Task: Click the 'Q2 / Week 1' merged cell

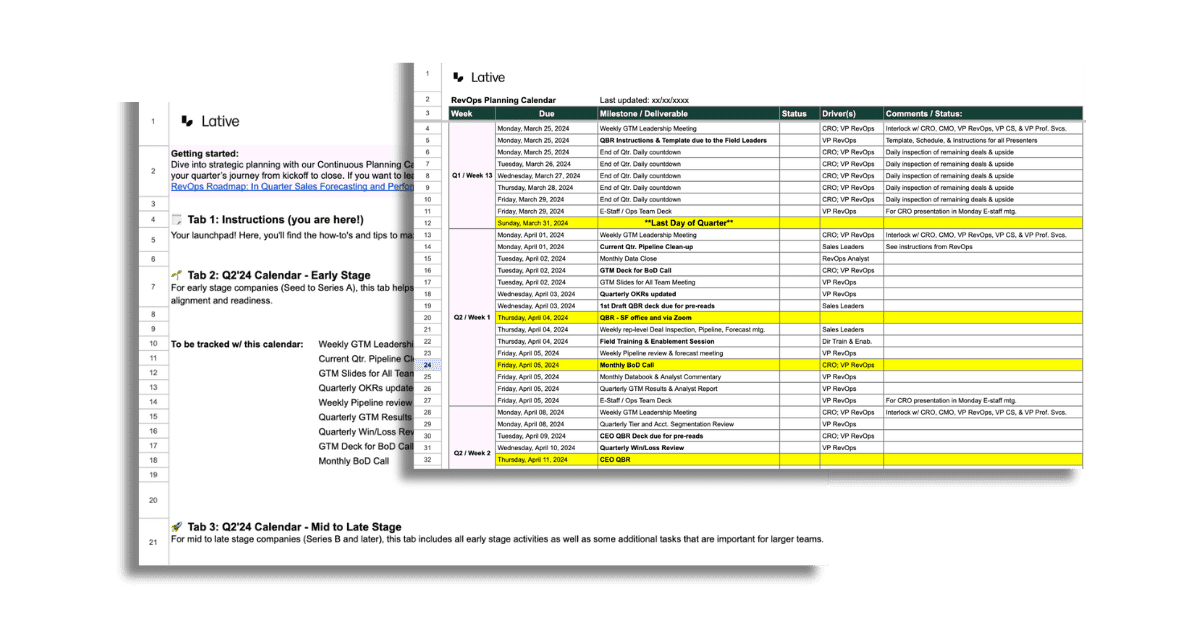Action: (x=471, y=317)
